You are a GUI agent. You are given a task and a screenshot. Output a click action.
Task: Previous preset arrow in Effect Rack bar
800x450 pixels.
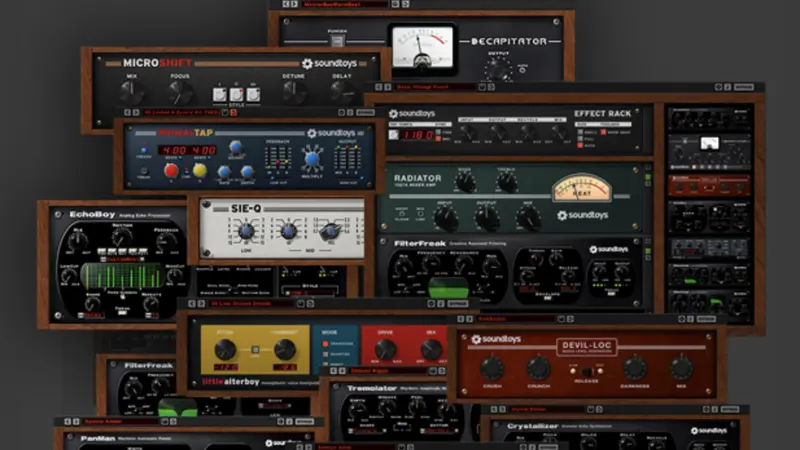379,87
